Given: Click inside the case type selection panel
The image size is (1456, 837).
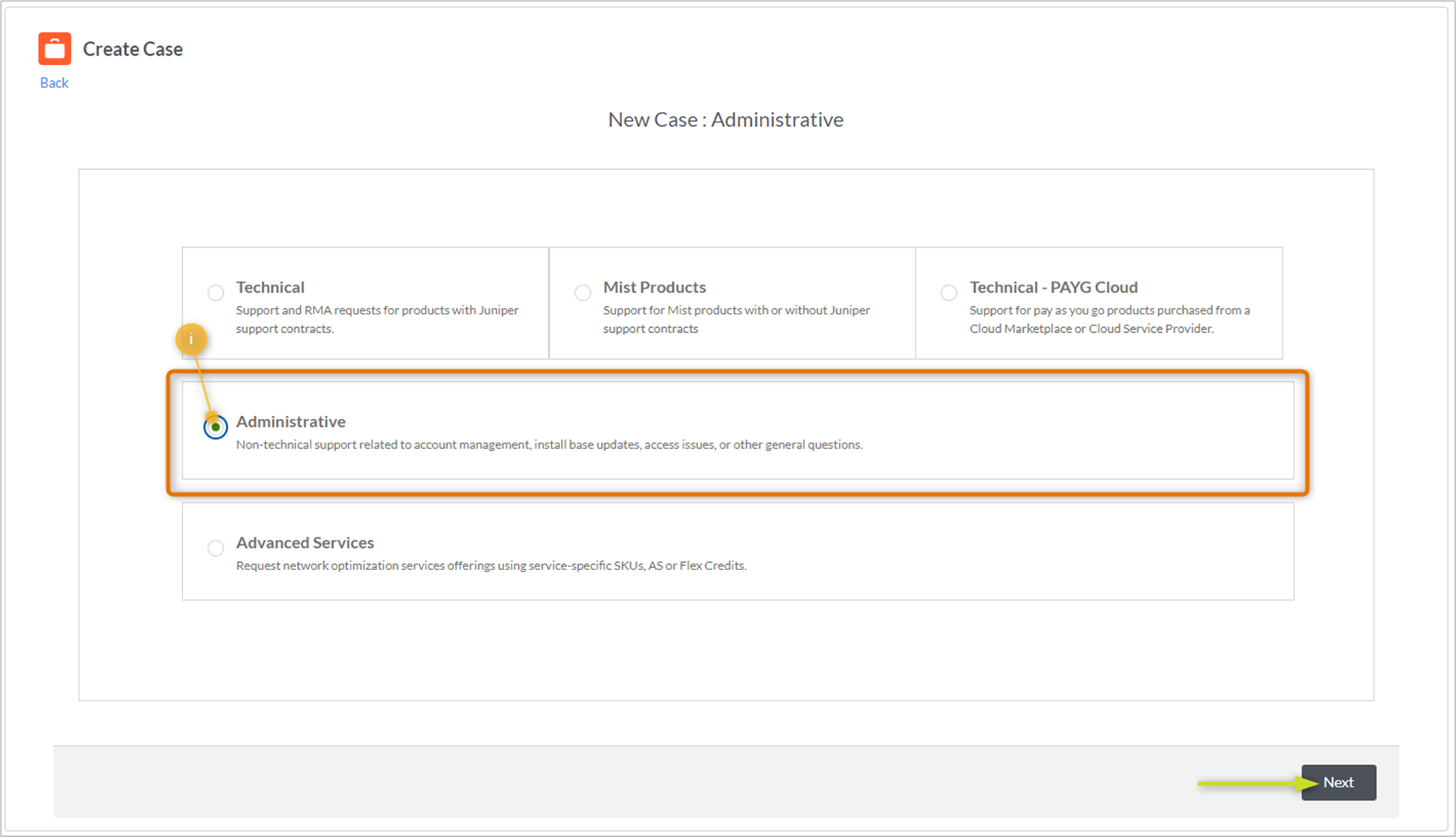Looking at the screenshot, I should [x=727, y=652].
